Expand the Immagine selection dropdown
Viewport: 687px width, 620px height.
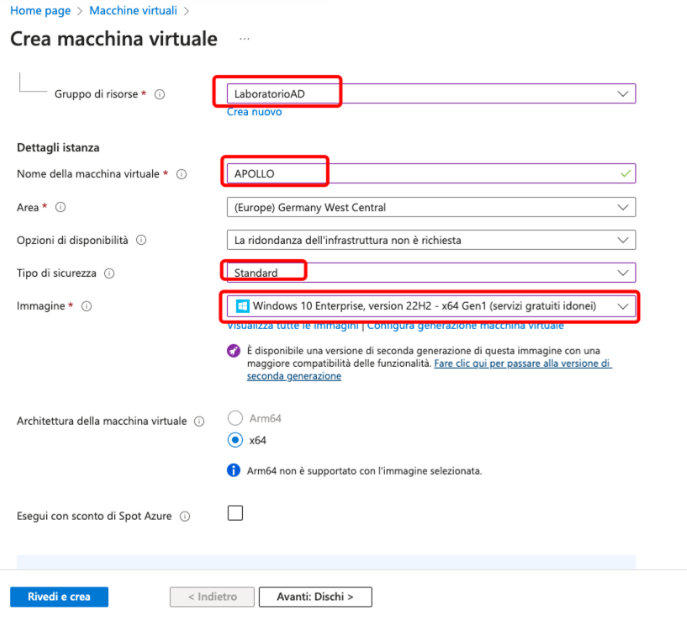(x=623, y=306)
